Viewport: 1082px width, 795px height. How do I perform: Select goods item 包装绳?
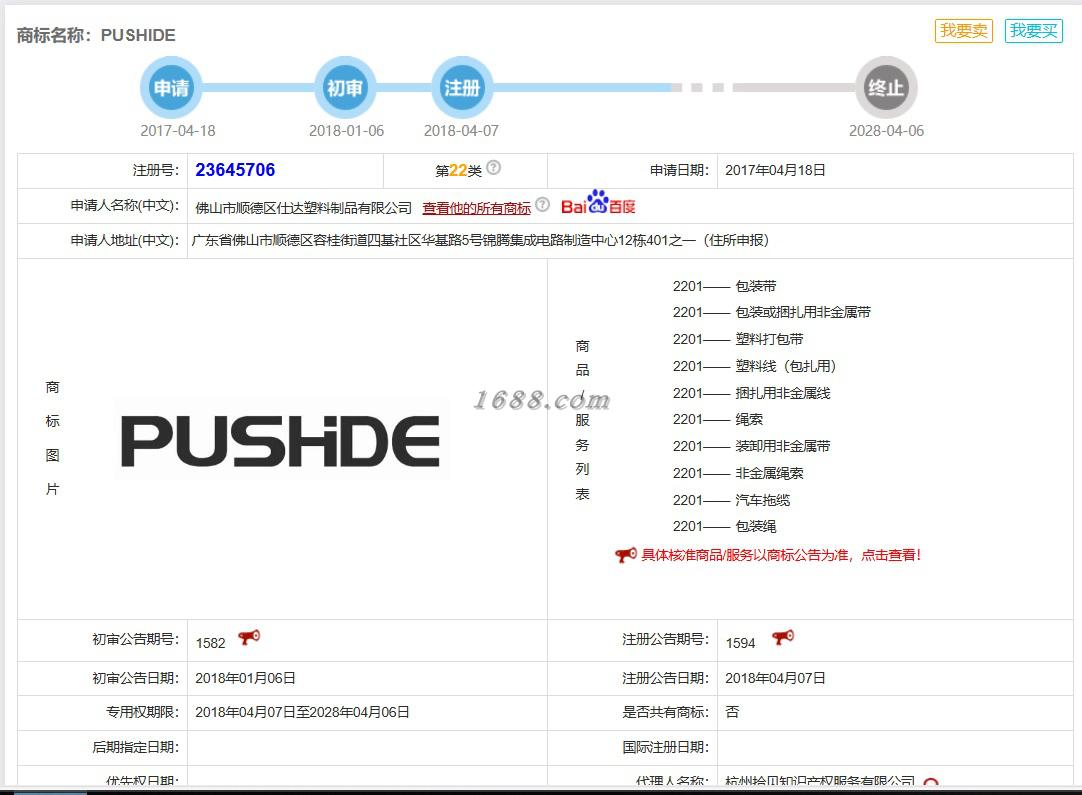point(756,526)
